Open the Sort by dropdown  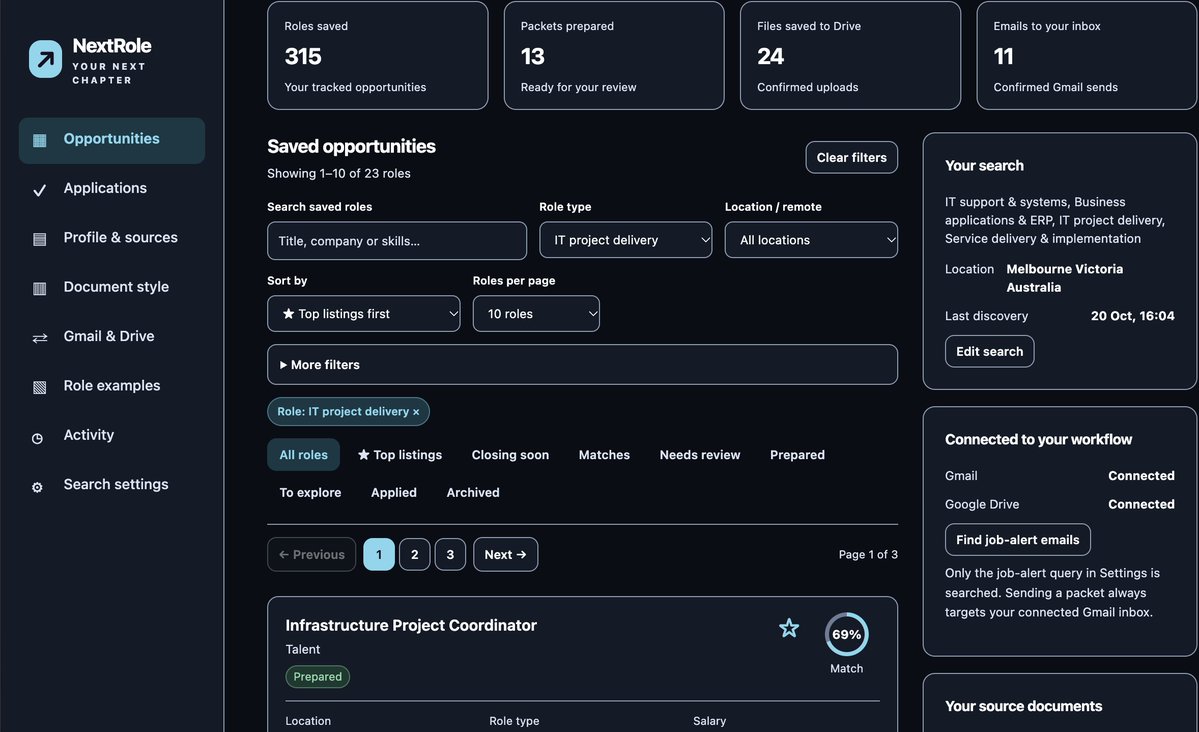coord(364,314)
